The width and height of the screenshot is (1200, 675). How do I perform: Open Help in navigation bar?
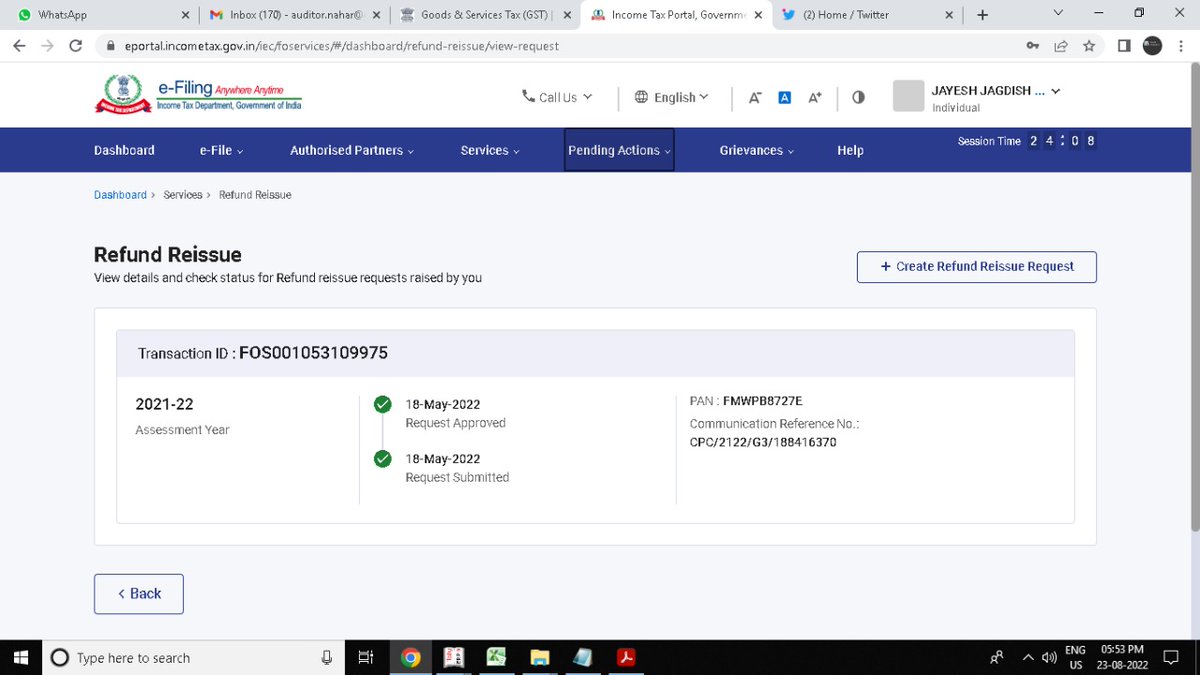point(850,150)
